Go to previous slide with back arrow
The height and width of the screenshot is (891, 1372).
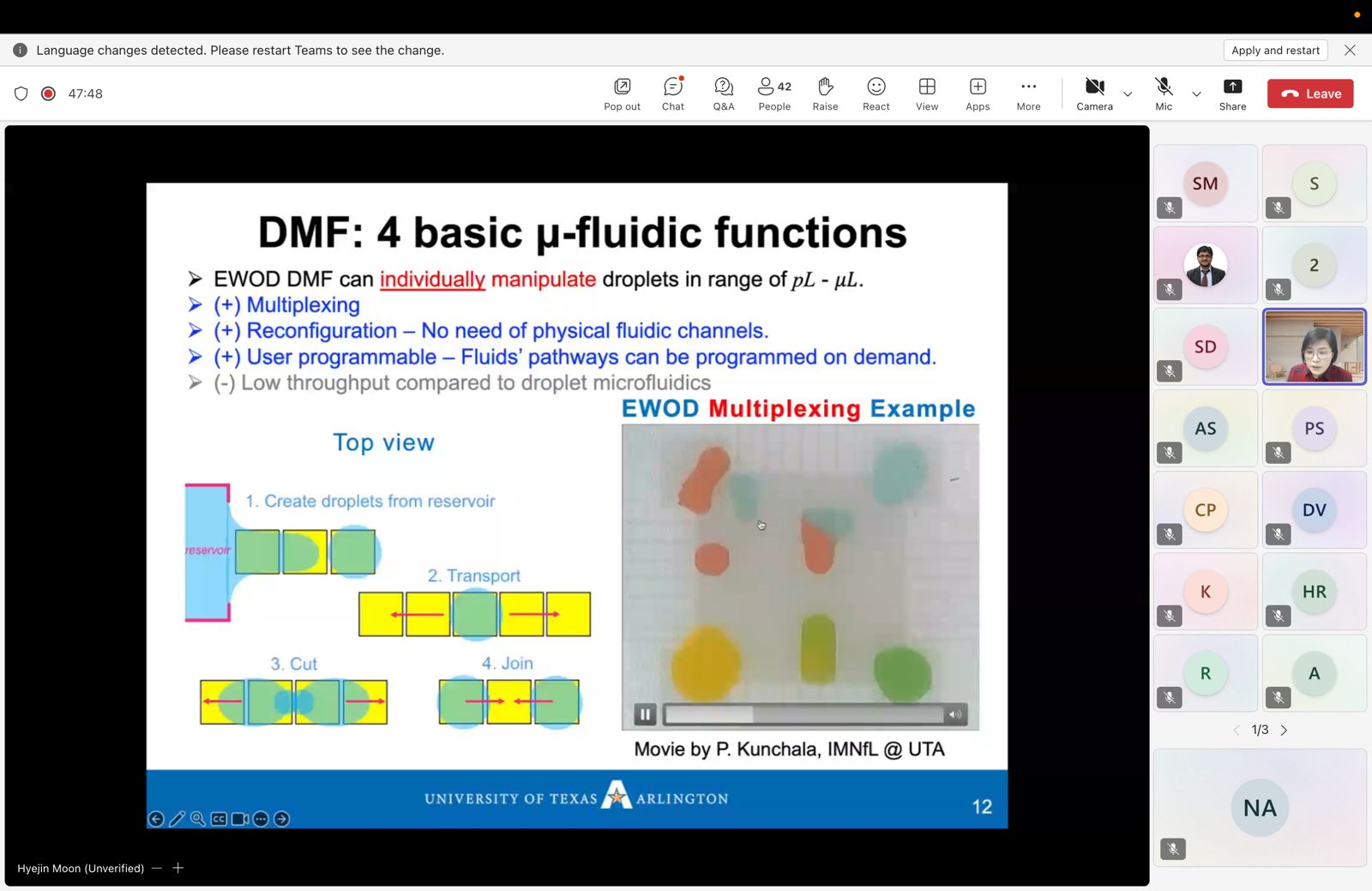[156, 819]
